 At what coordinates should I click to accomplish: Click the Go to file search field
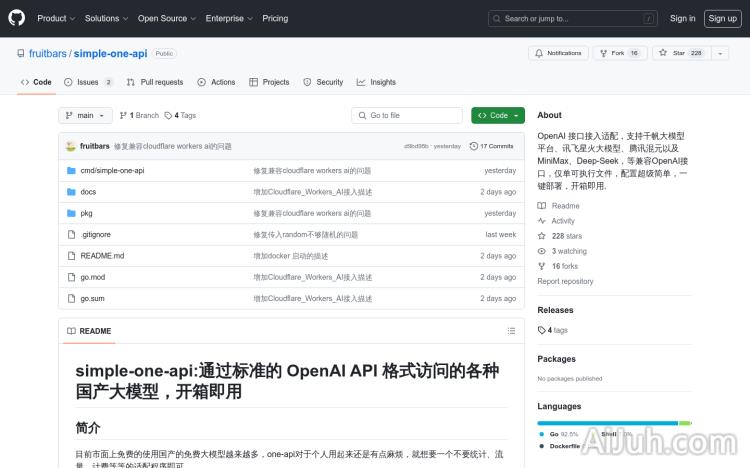point(407,115)
